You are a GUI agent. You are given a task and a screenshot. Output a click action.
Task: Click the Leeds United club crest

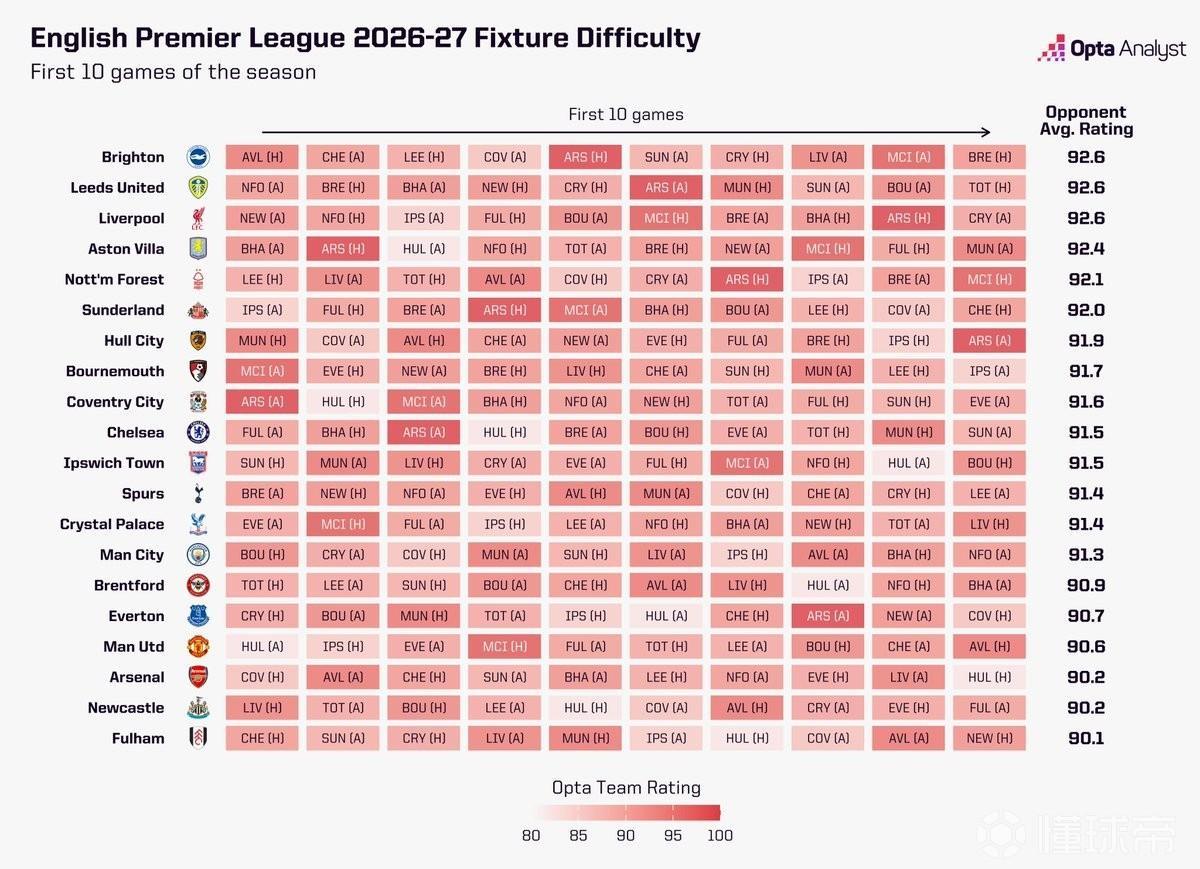pyautogui.click(x=198, y=187)
